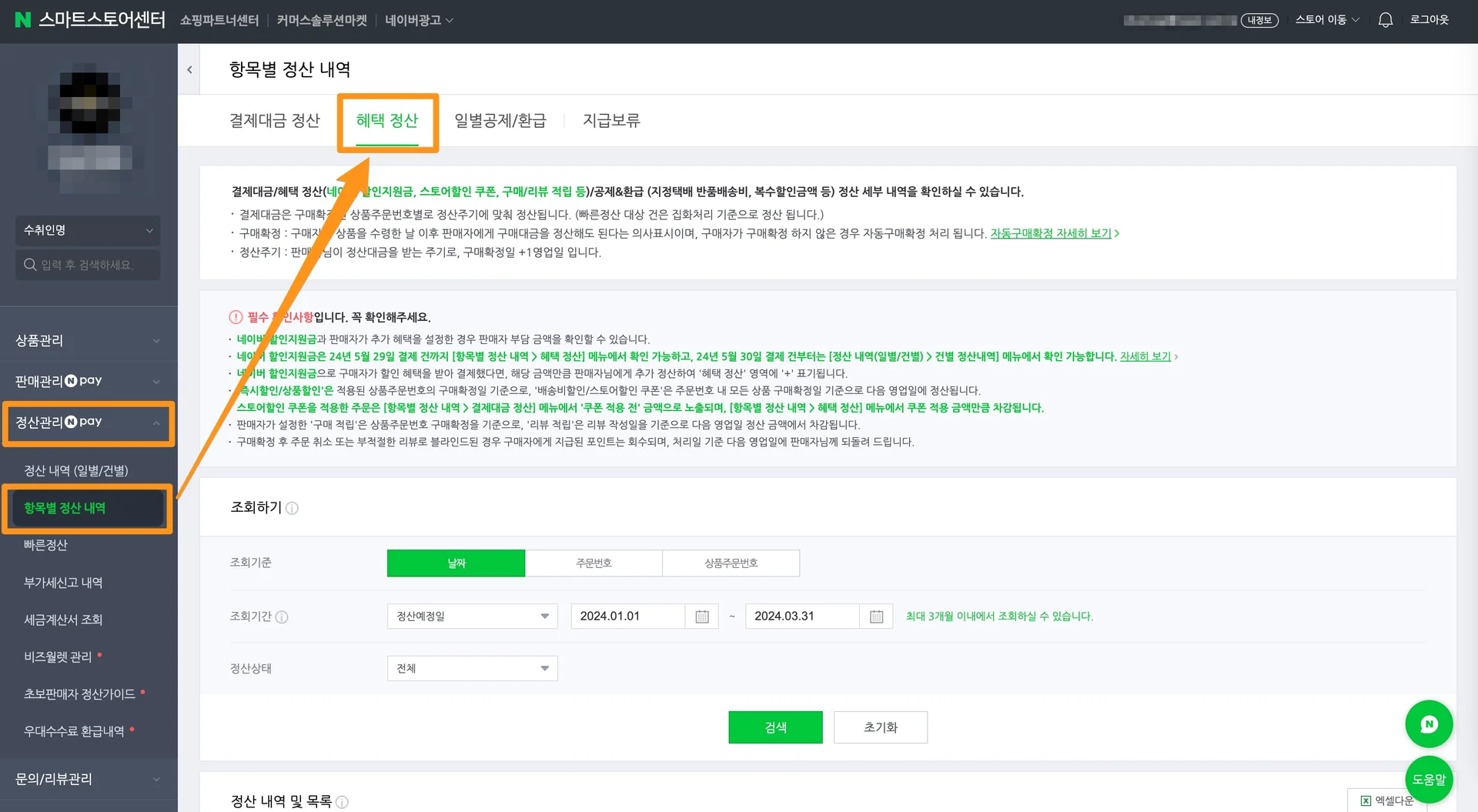The height and width of the screenshot is (812, 1478).
Task: Open the green TalkTalk chat floating icon
Action: tap(1429, 723)
